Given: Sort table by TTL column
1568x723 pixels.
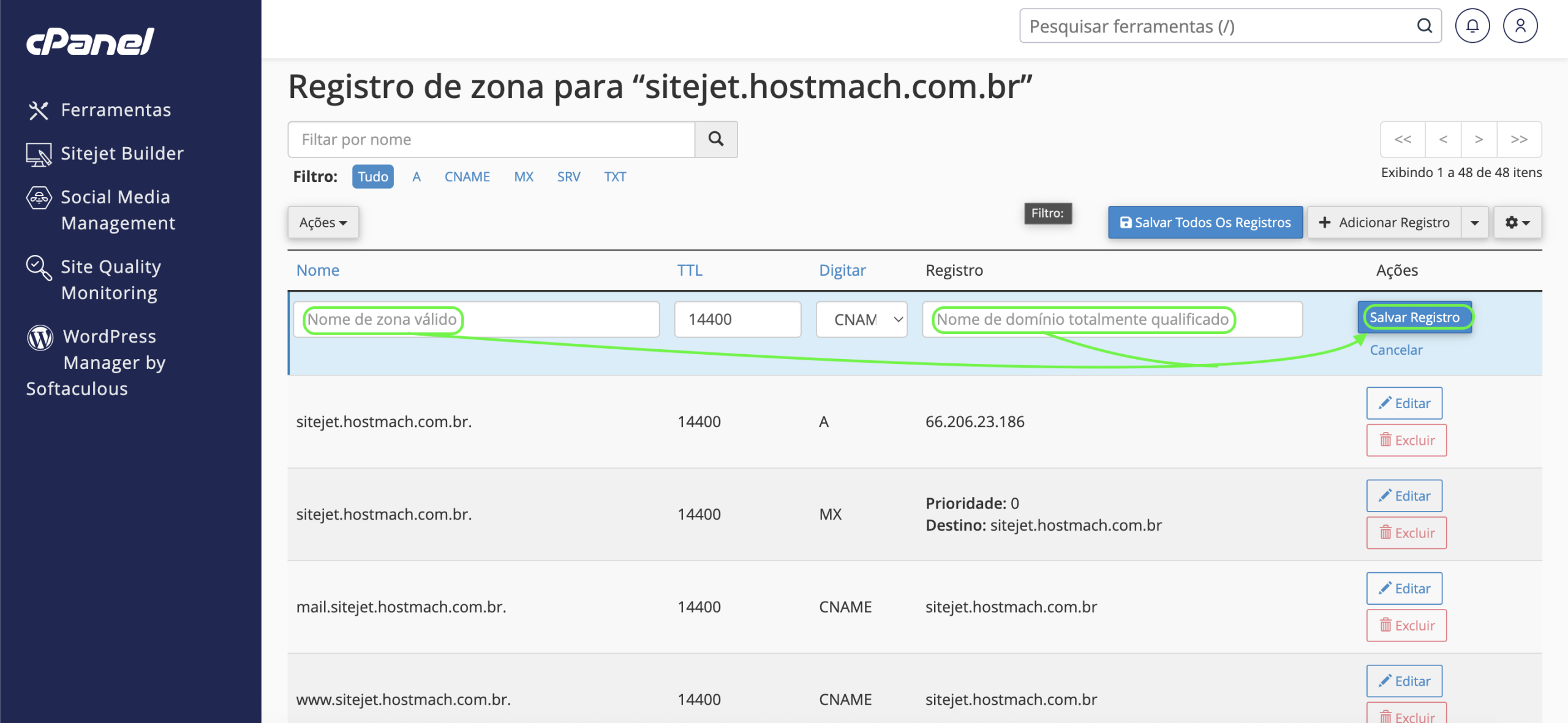Looking at the screenshot, I should click(690, 270).
